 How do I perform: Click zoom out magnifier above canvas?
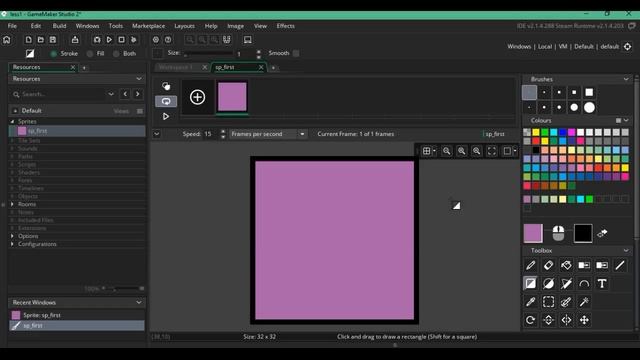(447, 151)
